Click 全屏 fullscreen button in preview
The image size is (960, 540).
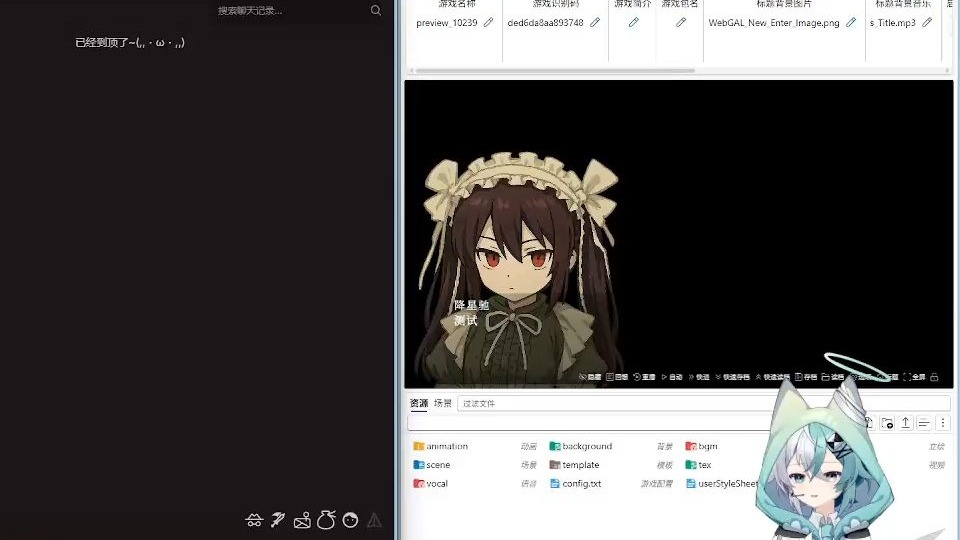(914, 377)
